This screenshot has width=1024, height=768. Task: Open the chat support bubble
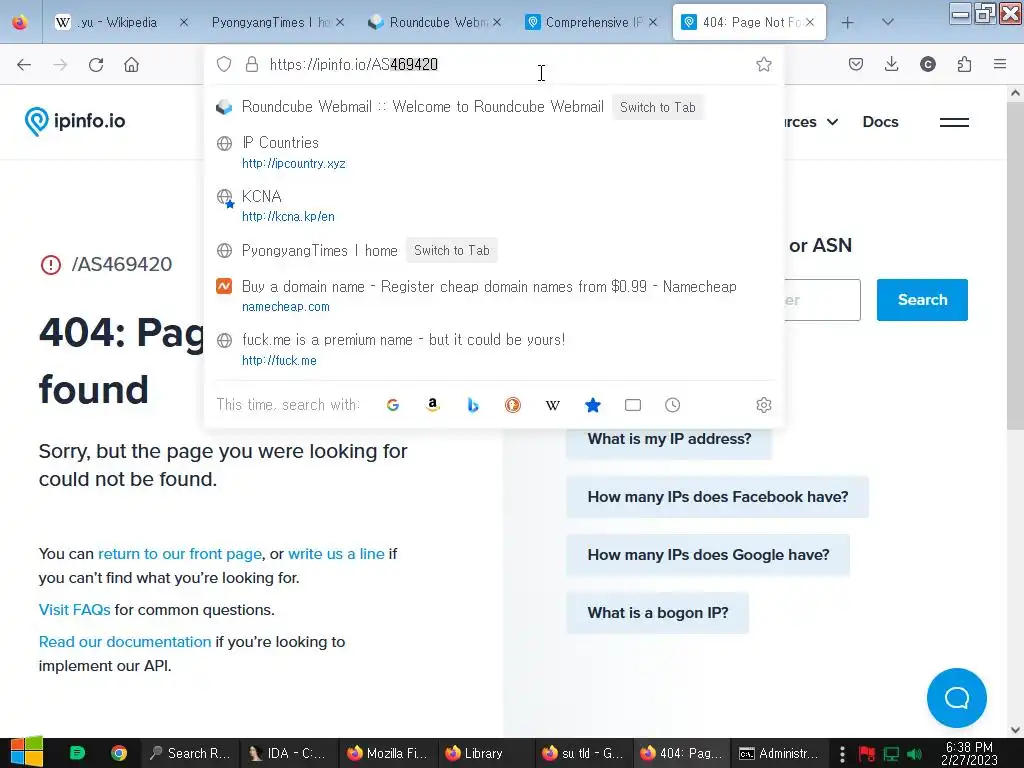pyautogui.click(x=957, y=697)
